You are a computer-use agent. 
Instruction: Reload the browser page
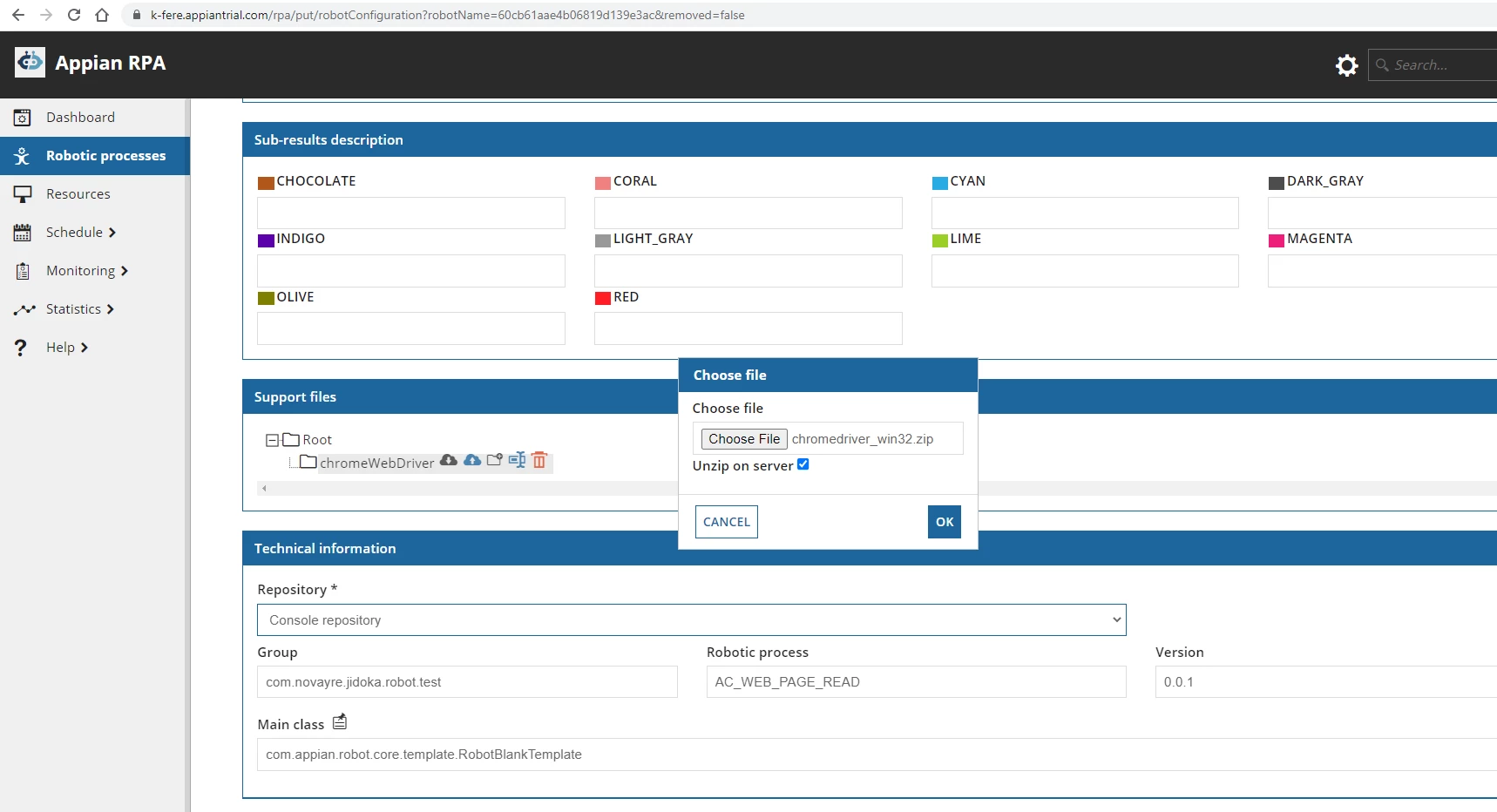(x=74, y=15)
